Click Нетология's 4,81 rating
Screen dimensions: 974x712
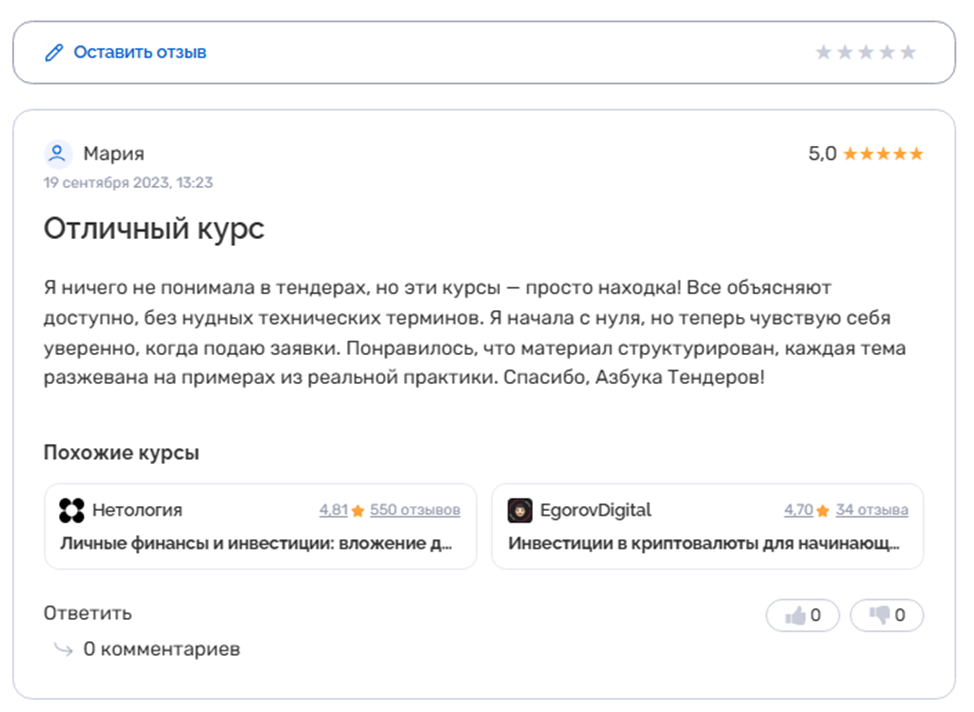pyautogui.click(x=333, y=510)
